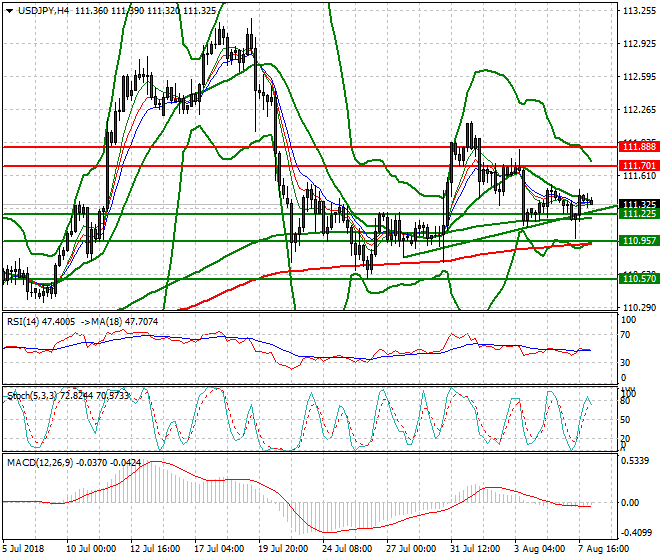Select the 113.255 price axis value

point(639,11)
